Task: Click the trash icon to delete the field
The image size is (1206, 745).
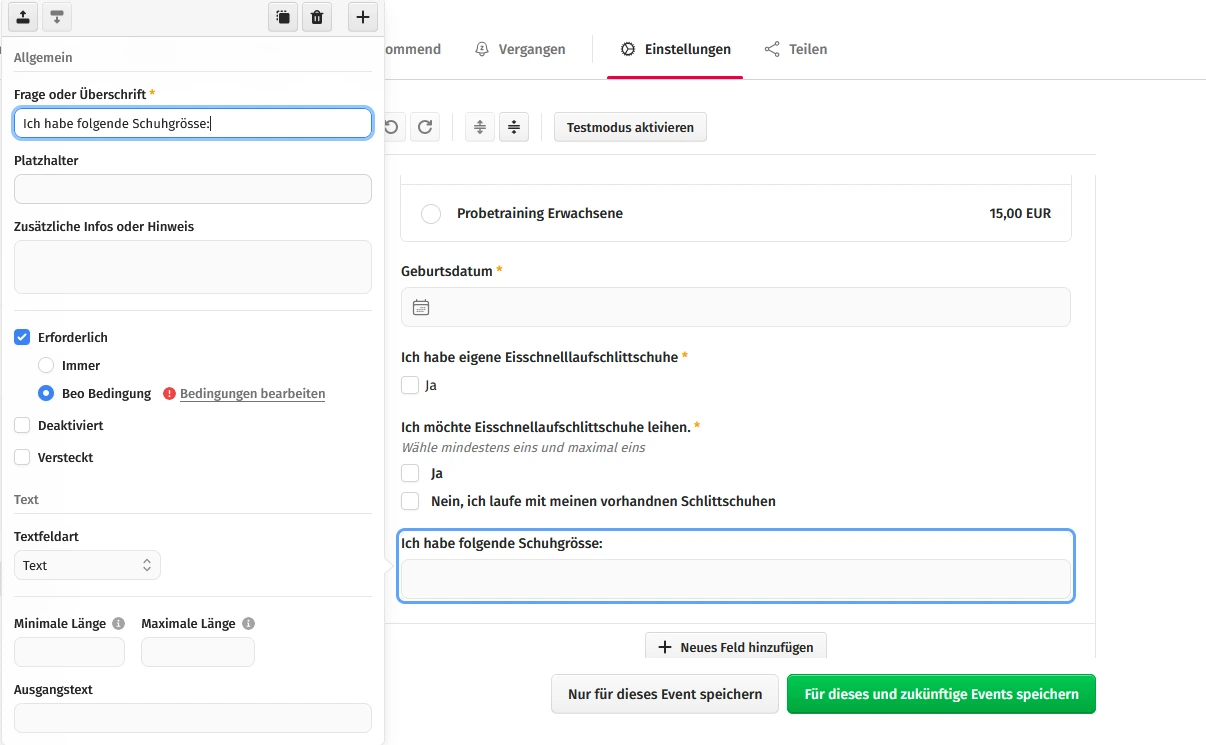Action: (317, 17)
